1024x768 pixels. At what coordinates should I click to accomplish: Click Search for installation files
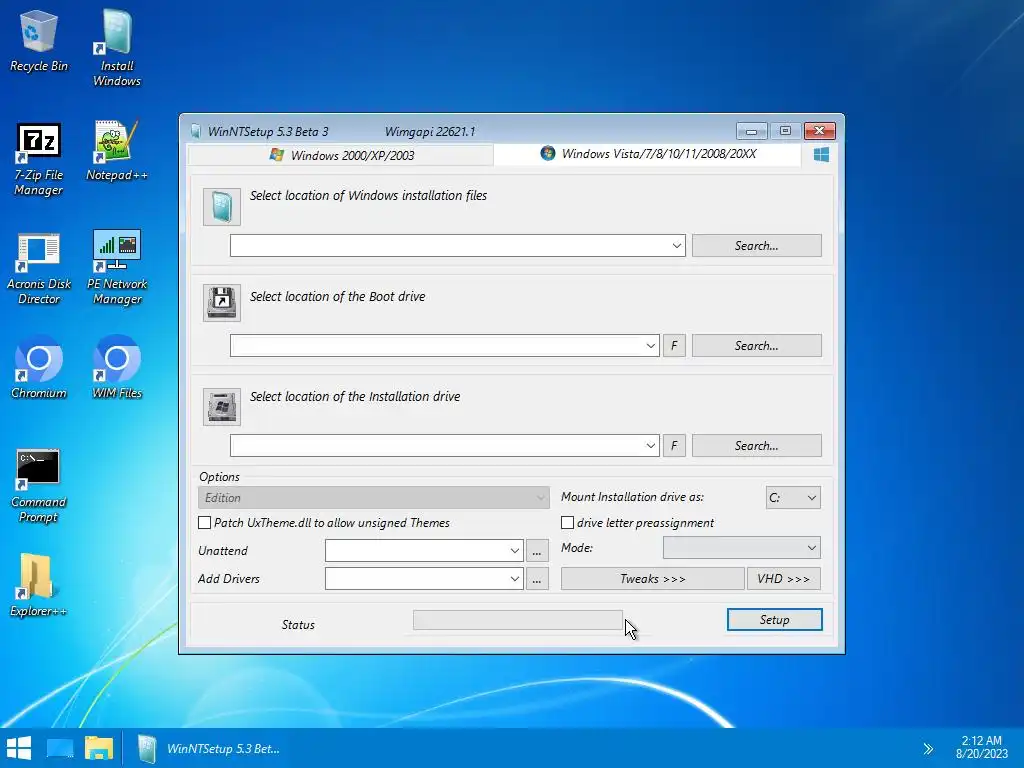756,246
